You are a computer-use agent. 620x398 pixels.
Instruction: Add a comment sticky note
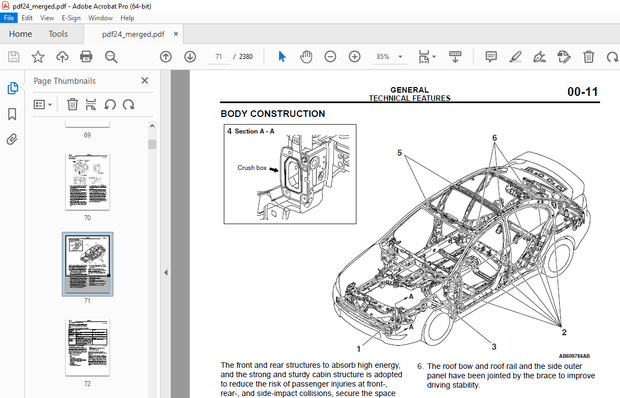click(491, 57)
